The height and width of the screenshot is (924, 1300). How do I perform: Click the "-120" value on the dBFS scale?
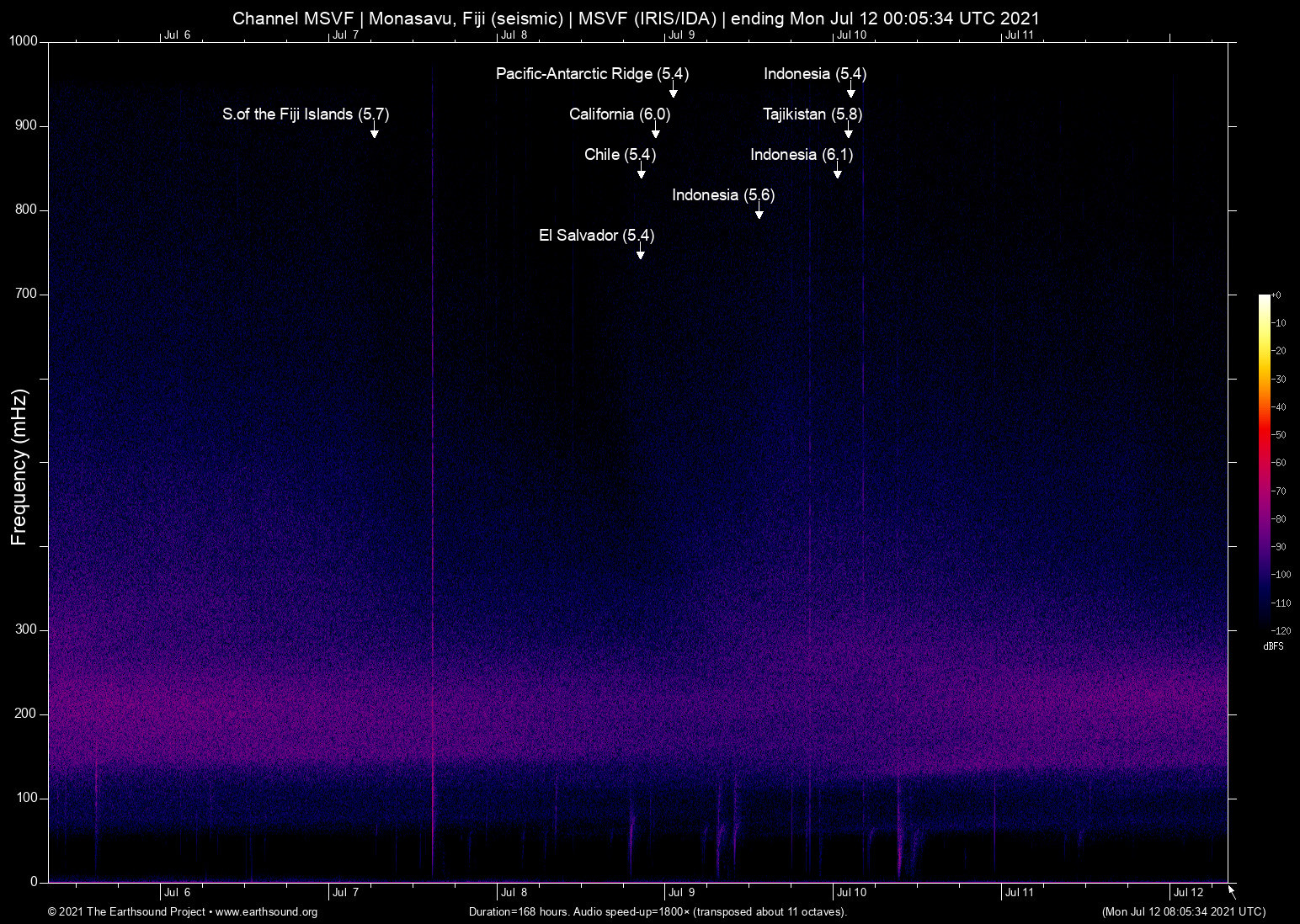pyautogui.click(x=1281, y=630)
